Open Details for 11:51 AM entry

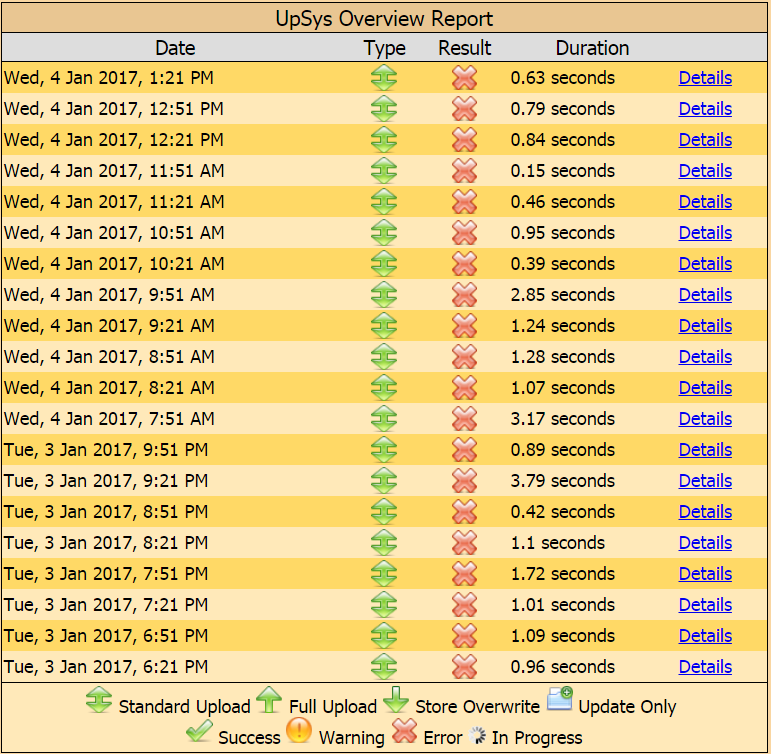click(705, 171)
